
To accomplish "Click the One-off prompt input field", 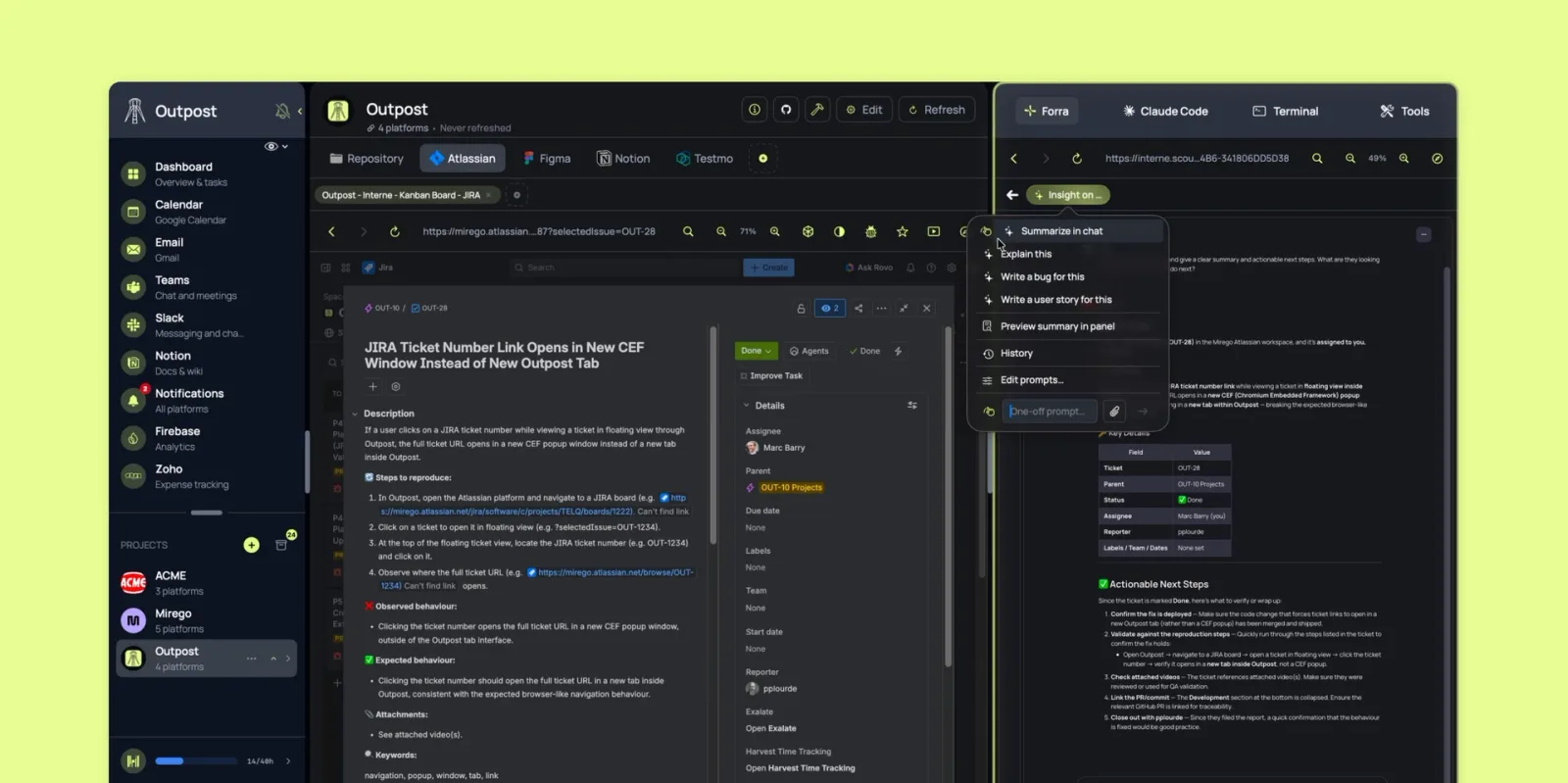I will [x=1050, y=412].
